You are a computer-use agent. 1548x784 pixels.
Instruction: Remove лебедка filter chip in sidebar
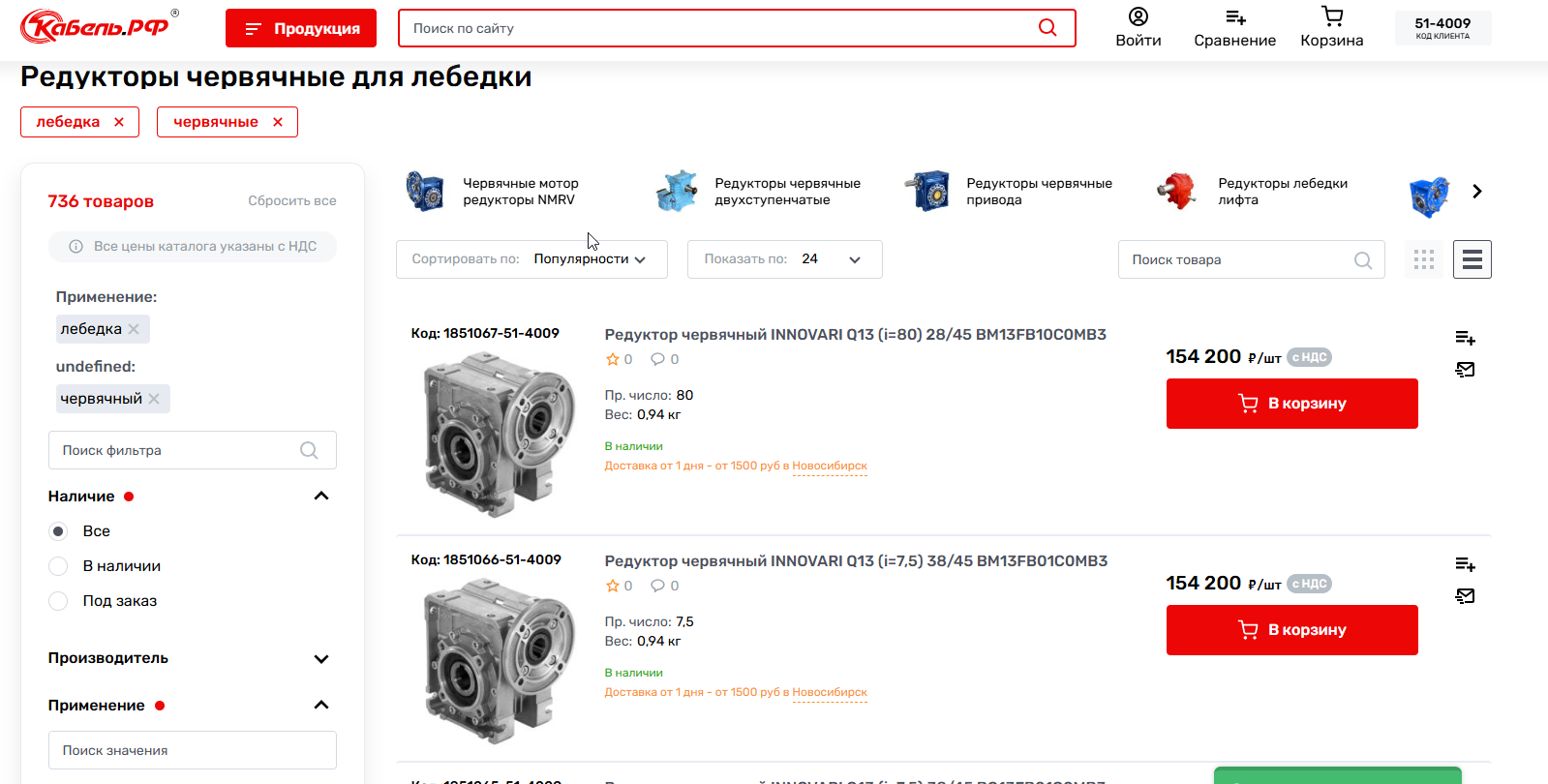pyautogui.click(x=134, y=329)
